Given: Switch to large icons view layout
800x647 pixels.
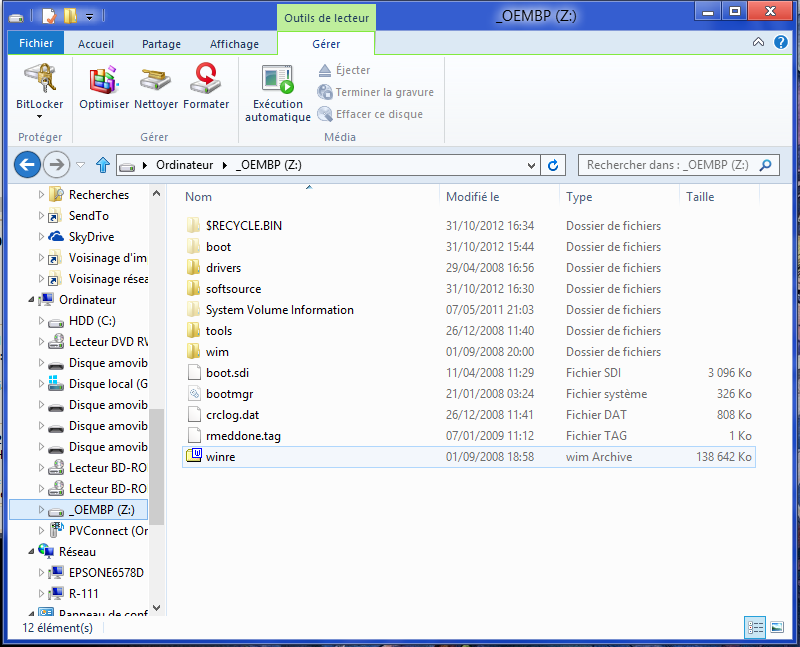Looking at the screenshot, I should click(777, 627).
